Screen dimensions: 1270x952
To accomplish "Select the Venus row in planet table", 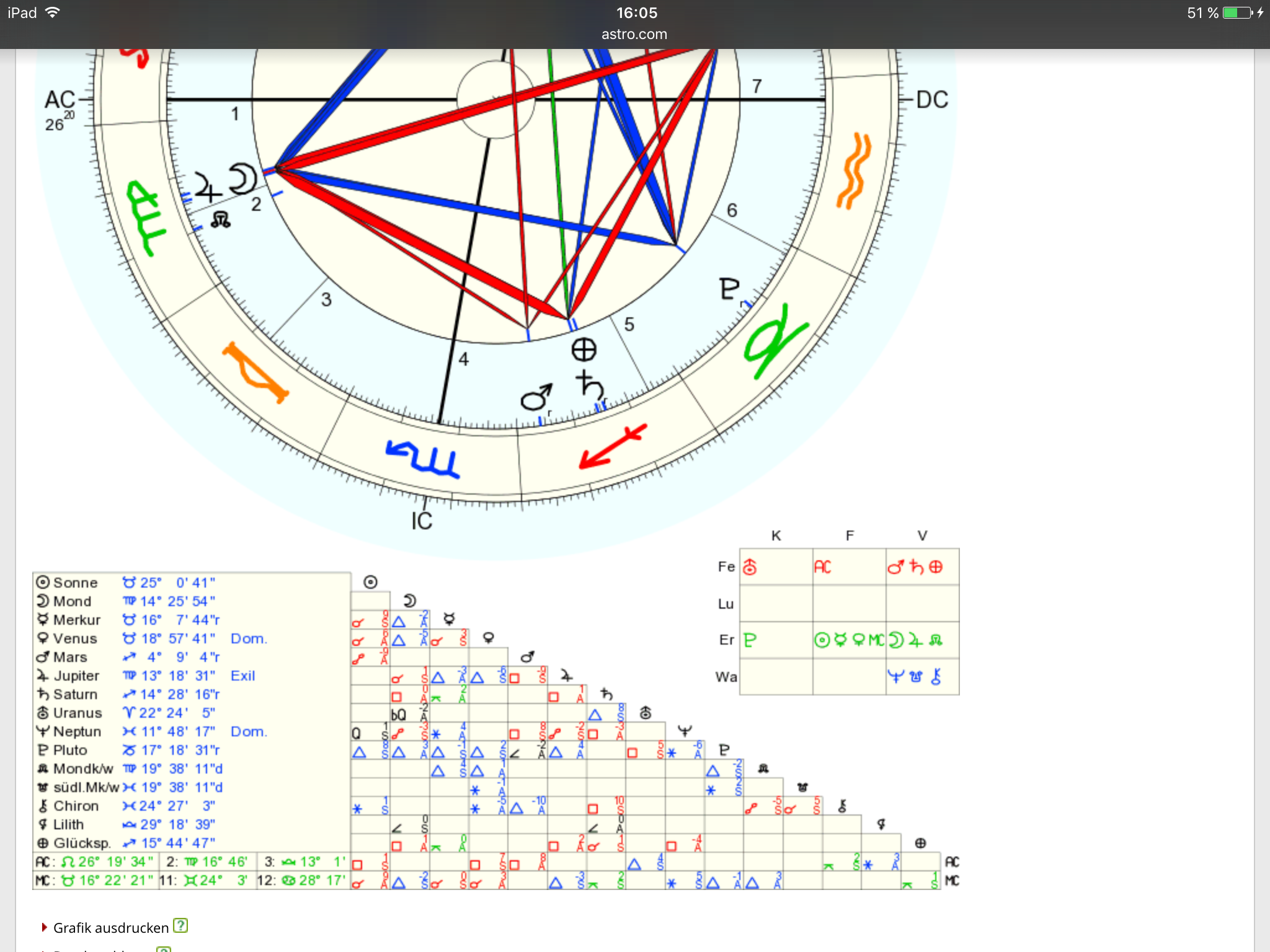I will [x=192, y=638].
